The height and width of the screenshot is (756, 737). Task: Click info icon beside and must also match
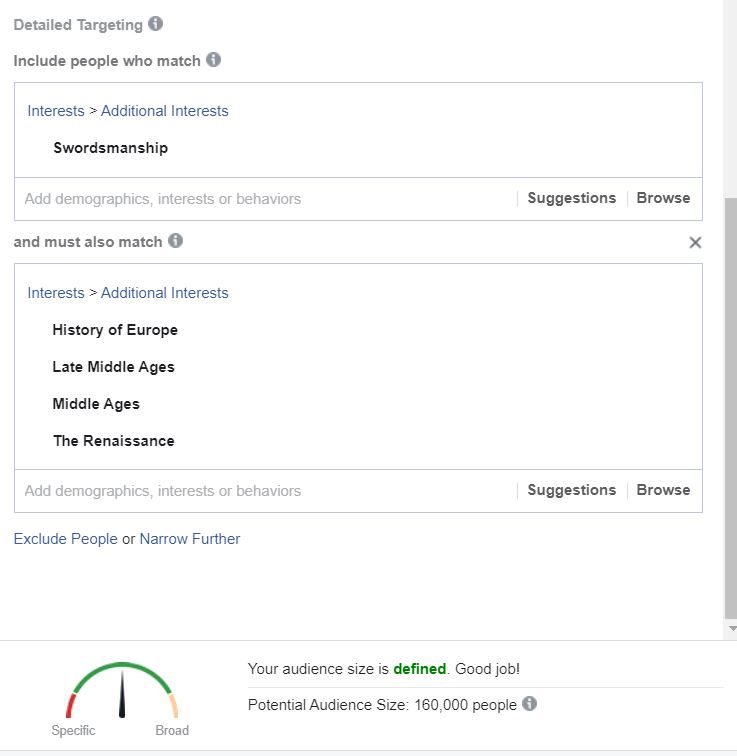(x=175, y=241)
